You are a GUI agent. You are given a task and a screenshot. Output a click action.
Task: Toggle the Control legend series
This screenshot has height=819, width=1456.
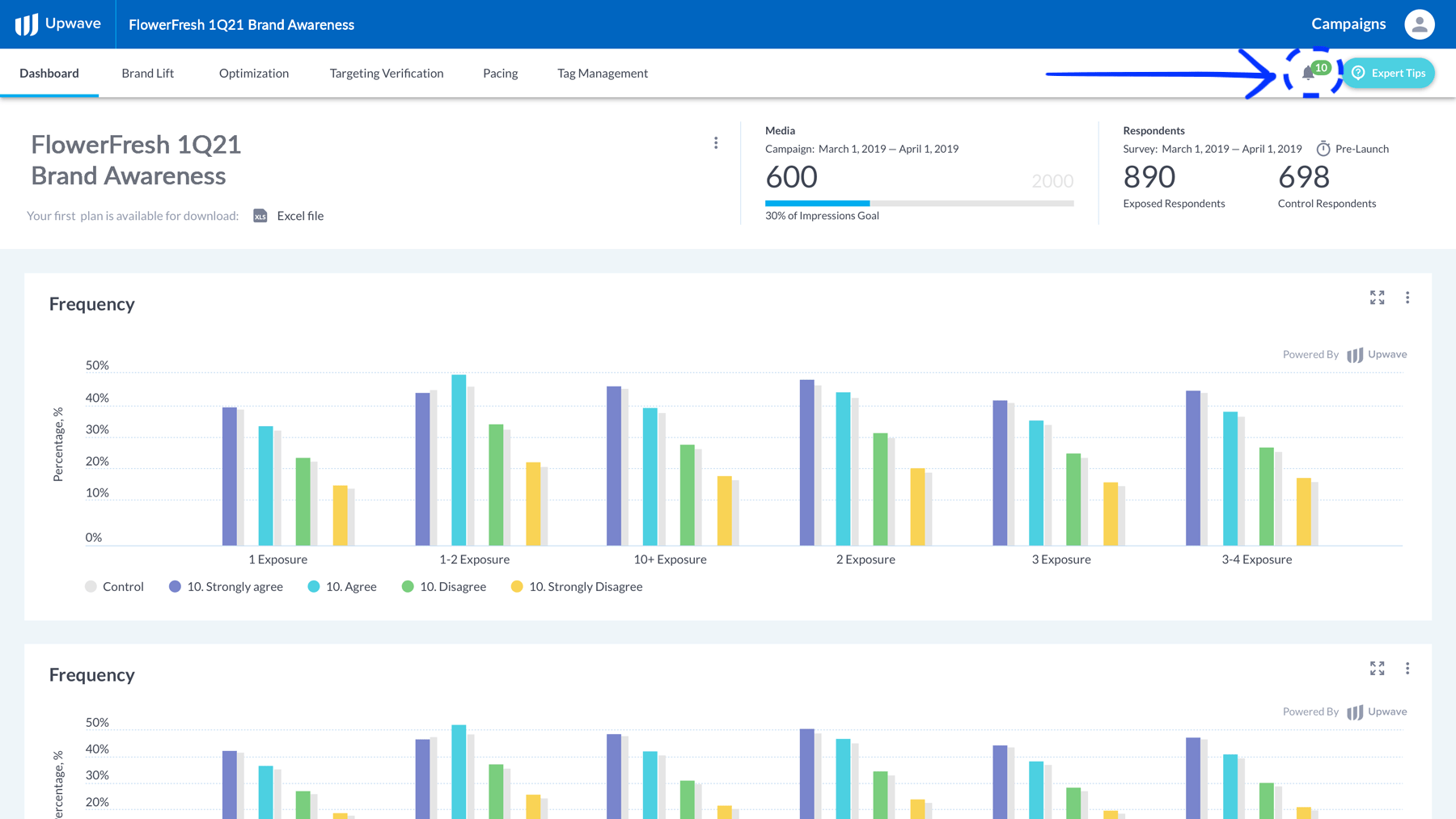(114, 587)
